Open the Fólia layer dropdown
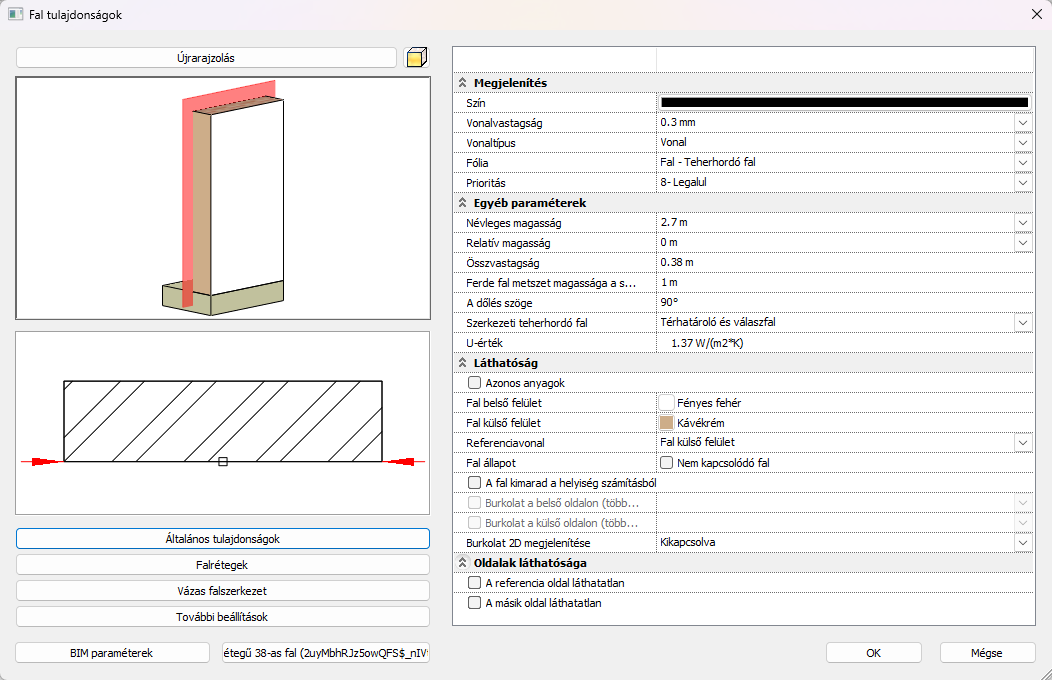 [1022, 163]
